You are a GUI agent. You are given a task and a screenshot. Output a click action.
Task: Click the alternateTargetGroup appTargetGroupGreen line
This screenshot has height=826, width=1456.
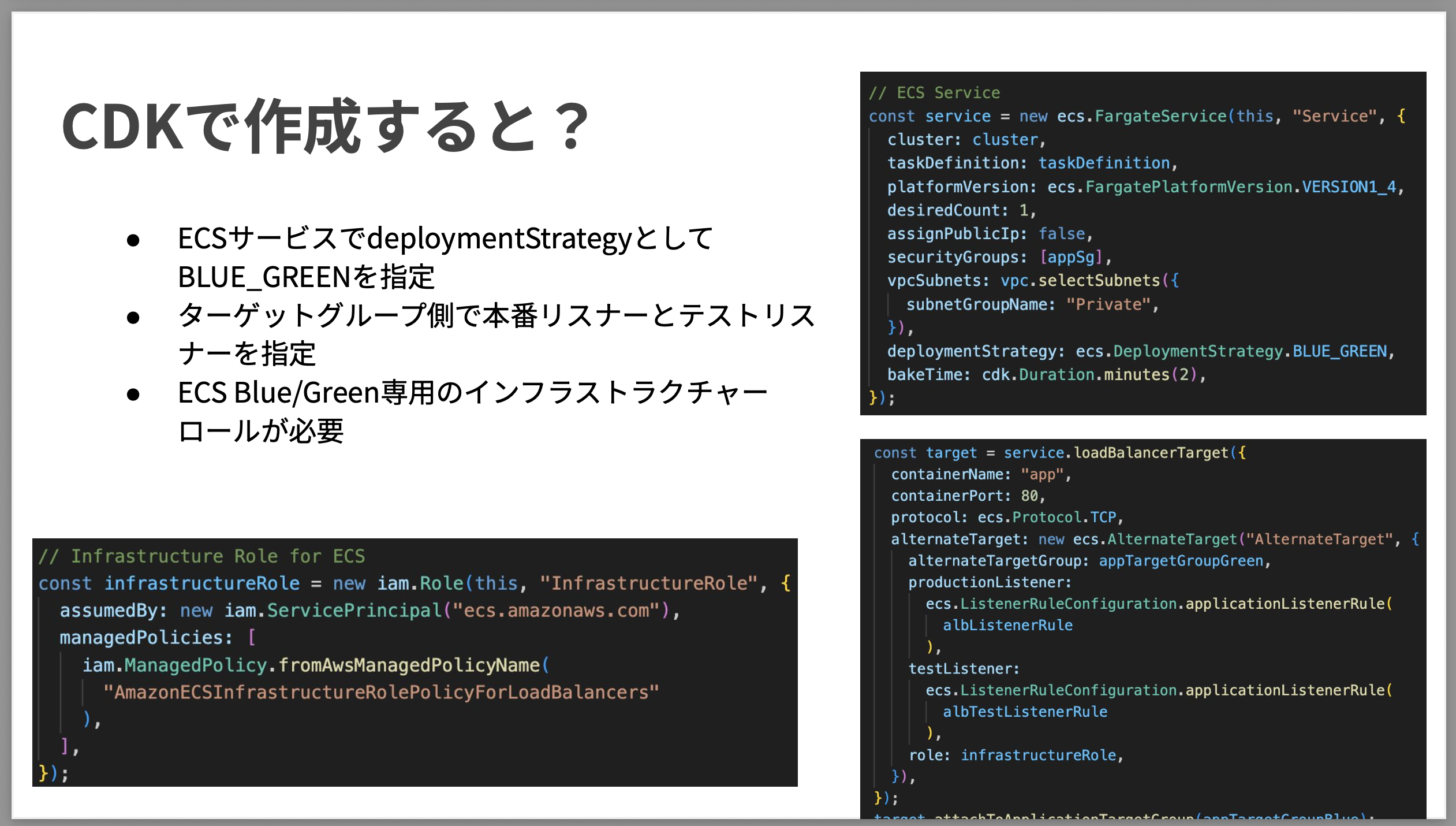(x=1089, y=561)
